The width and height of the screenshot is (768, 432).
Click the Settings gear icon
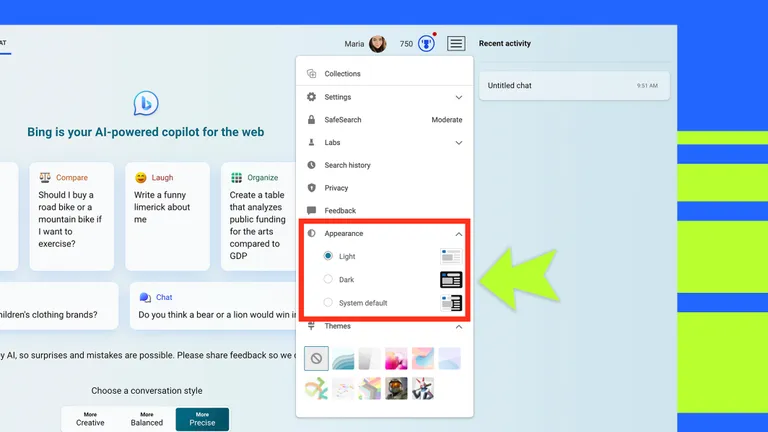coord(312,97)
